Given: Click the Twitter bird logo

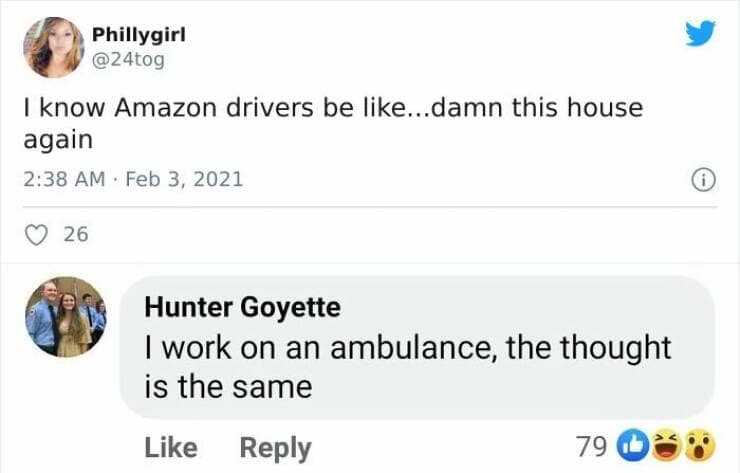Looking at the screenshot, I should coord(700,35).
